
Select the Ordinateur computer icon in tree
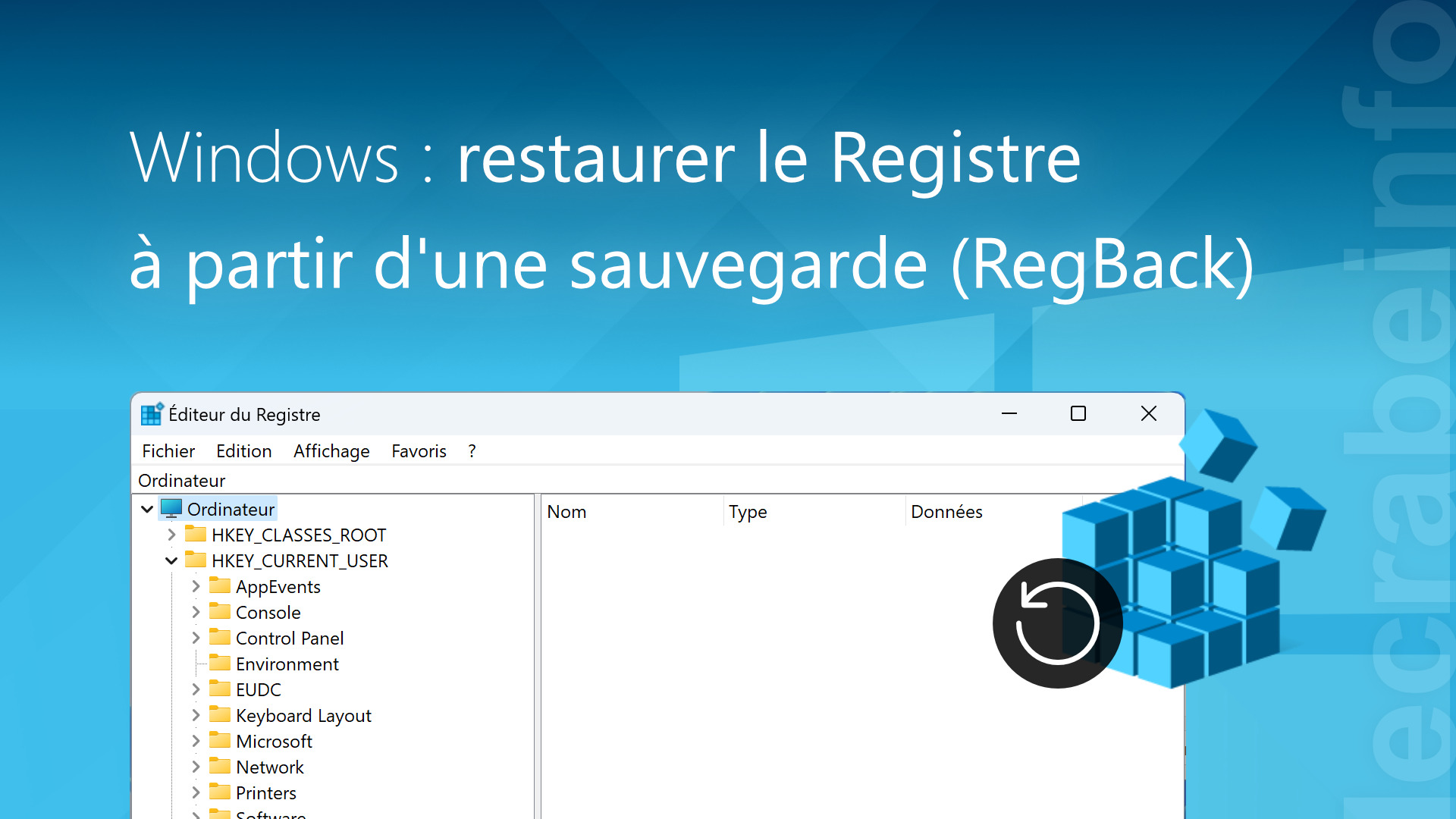point(172,508)
